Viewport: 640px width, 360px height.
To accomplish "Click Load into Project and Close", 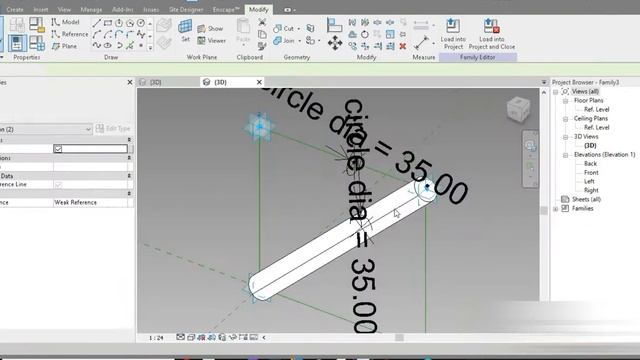I will (x=491, y=34).
